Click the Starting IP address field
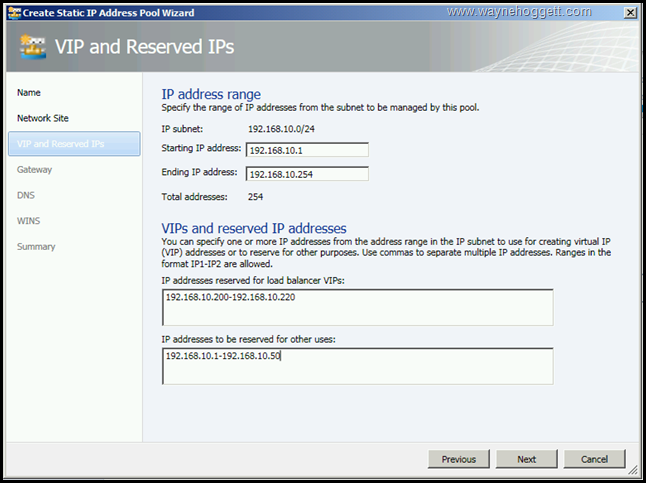 [x=306, y=150]
